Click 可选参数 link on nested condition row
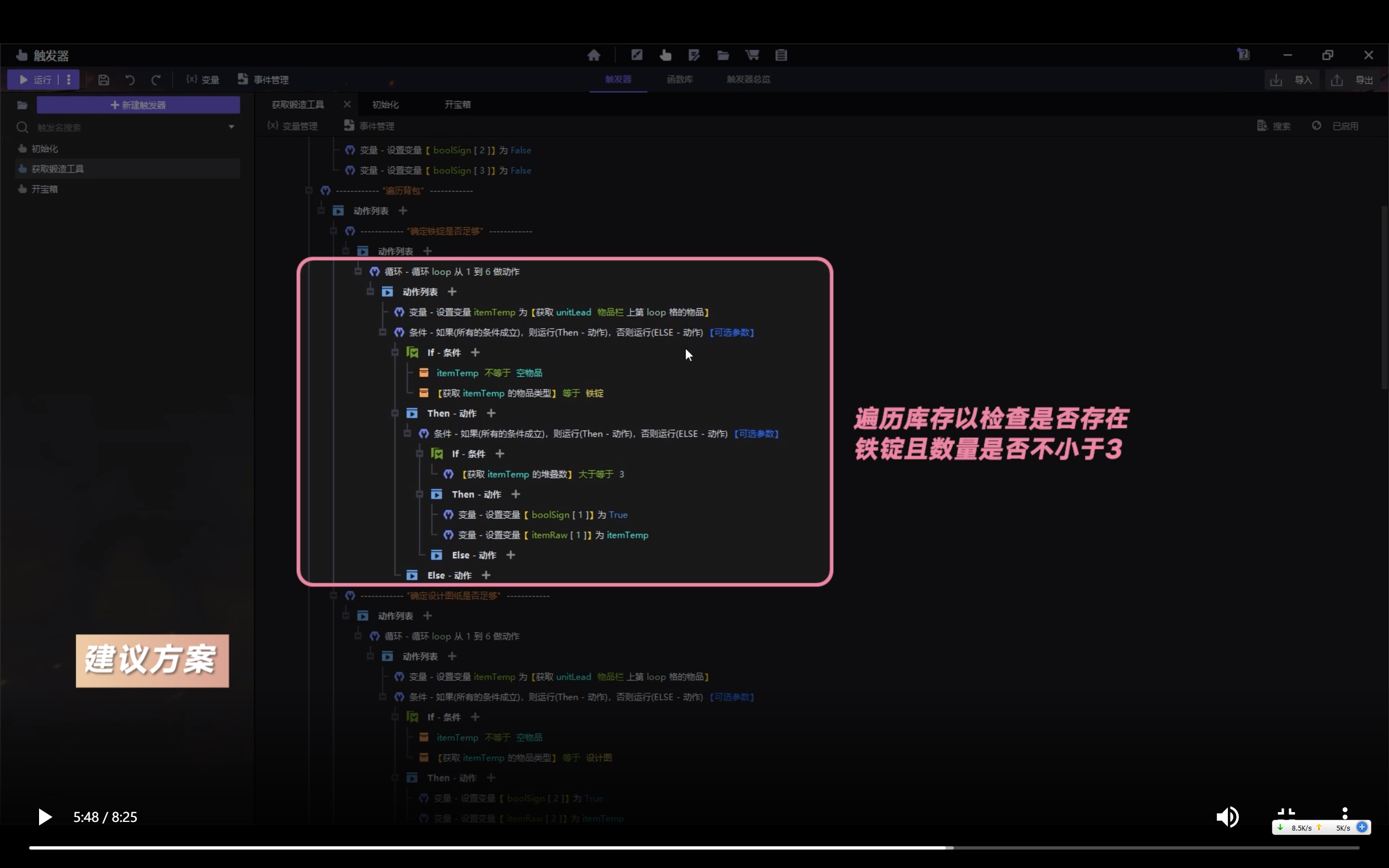The height and width of the screenshot is (868, 1389). (756, 433)
